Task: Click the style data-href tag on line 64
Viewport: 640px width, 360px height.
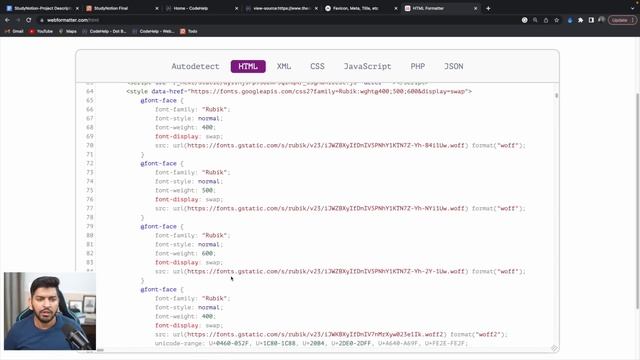Action: (299, 91)
